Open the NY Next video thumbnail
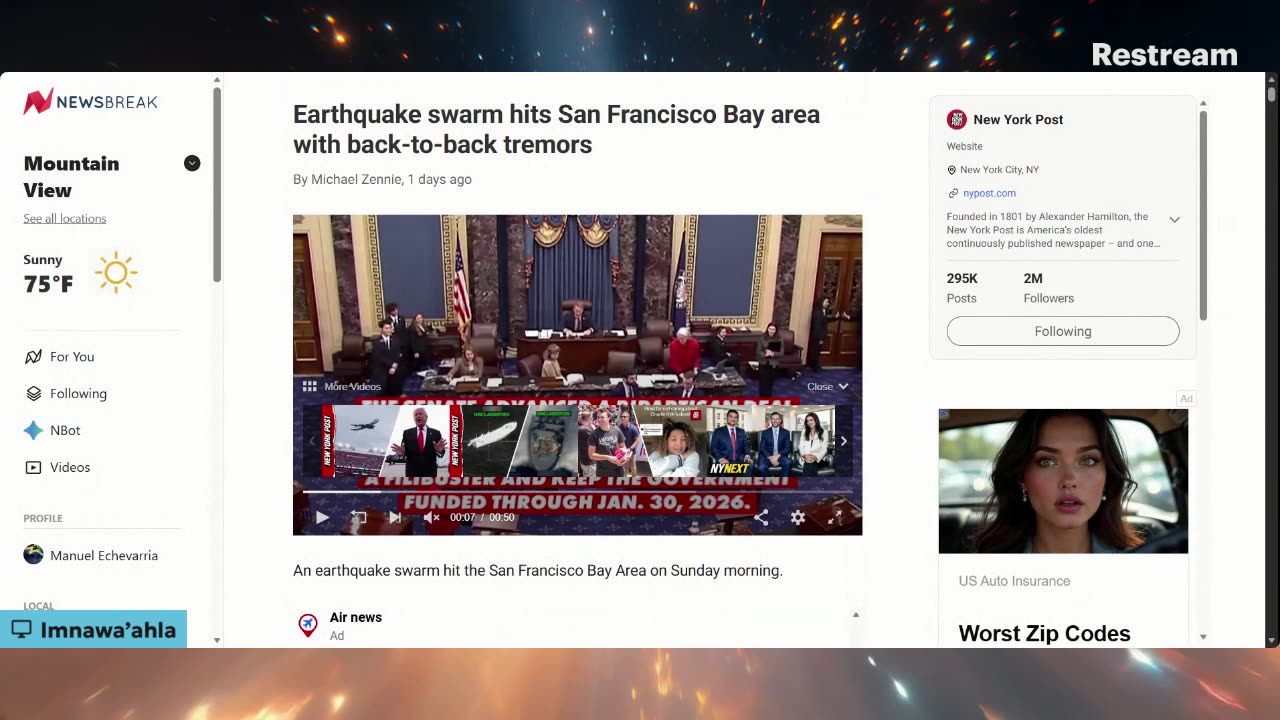1280x720 pixels. 771,441
